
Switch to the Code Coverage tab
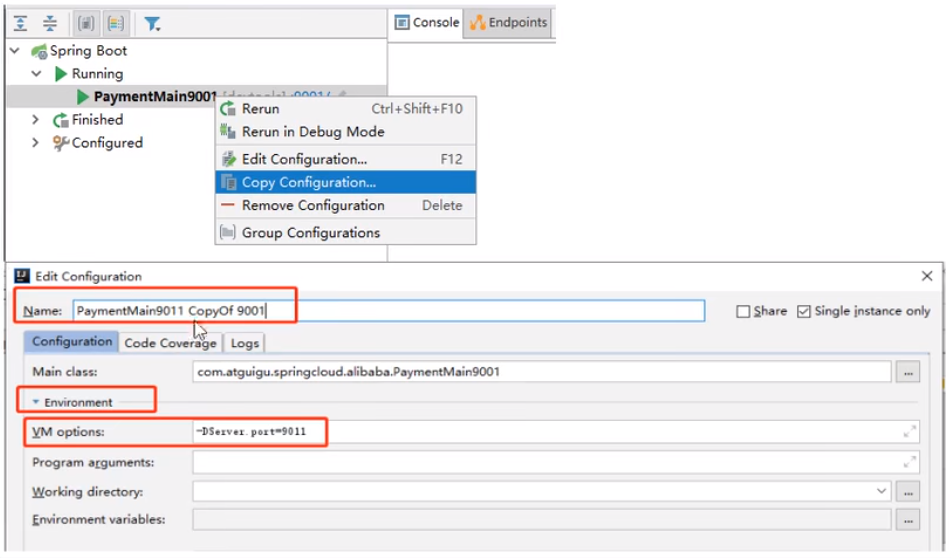tap(170, 343)
